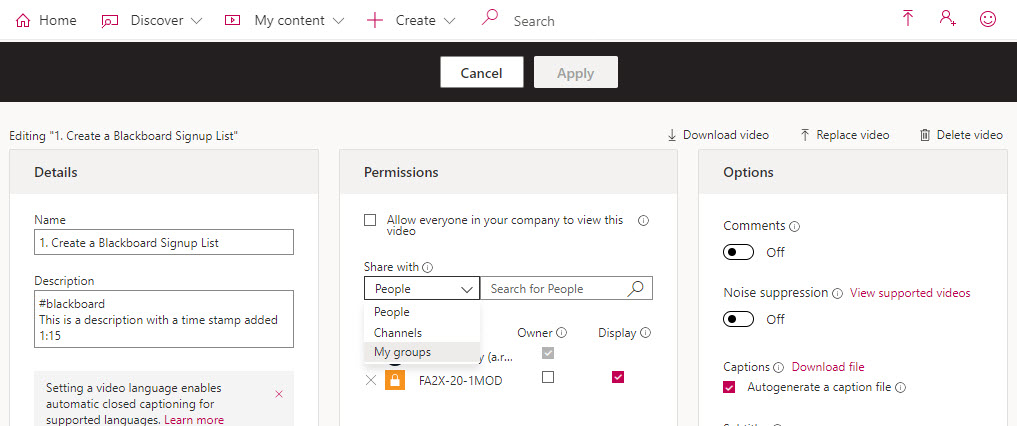Click the Comments info icon
Image resolution: width=1017 pixels, height=426 pixels.
[794, 227]
